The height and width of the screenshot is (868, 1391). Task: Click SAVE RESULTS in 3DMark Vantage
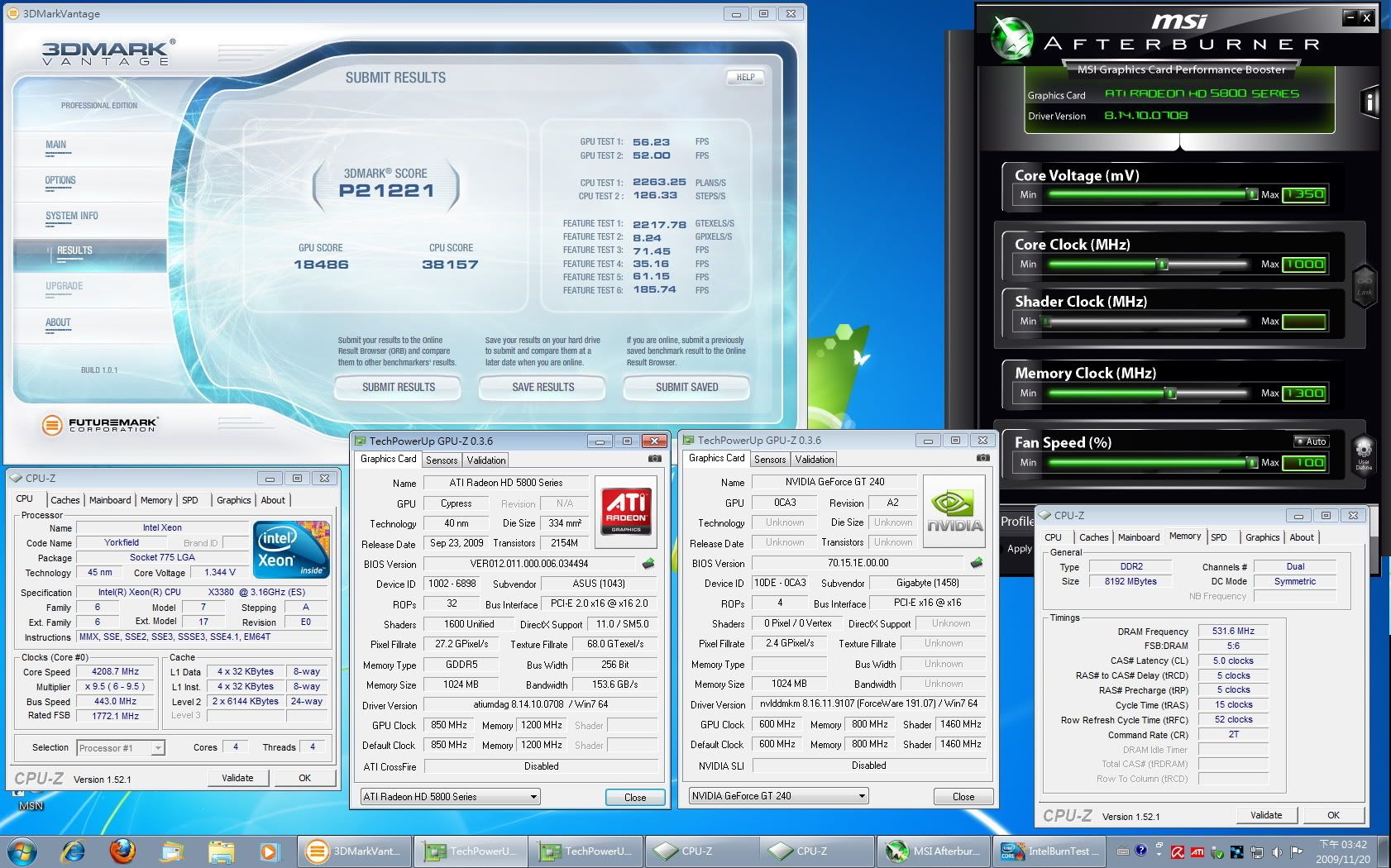543,387
